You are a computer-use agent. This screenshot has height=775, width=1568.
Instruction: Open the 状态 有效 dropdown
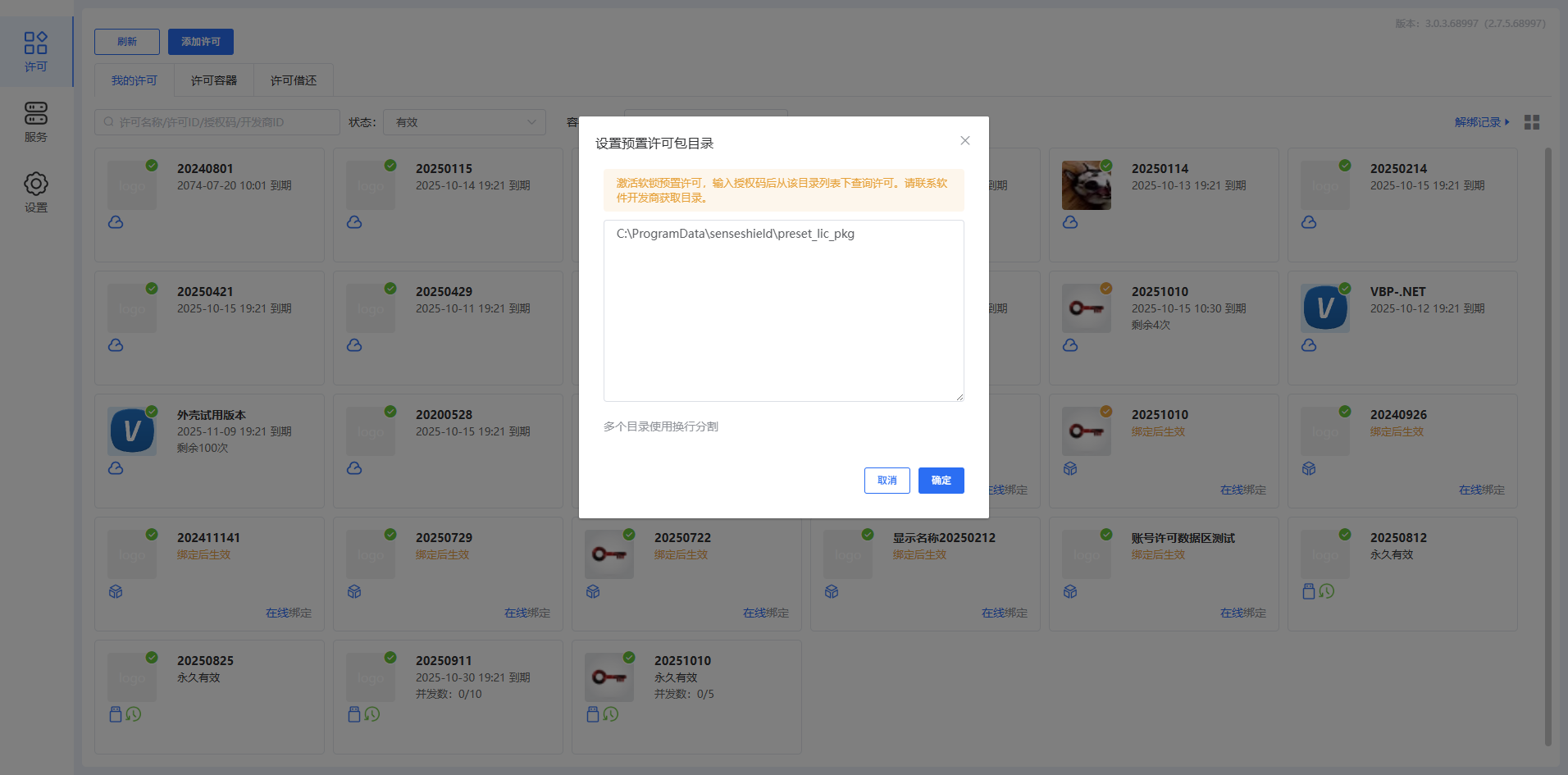point(464,122)
